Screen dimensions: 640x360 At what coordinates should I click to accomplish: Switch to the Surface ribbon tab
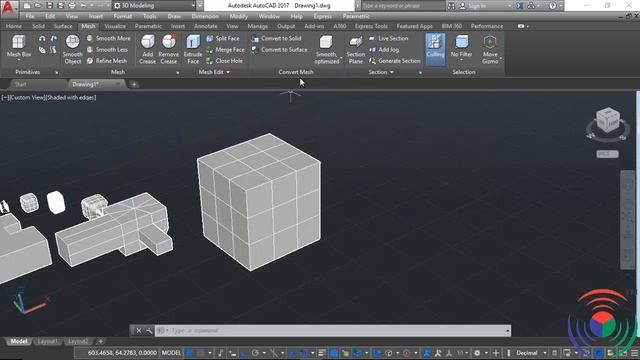[63, 26]
